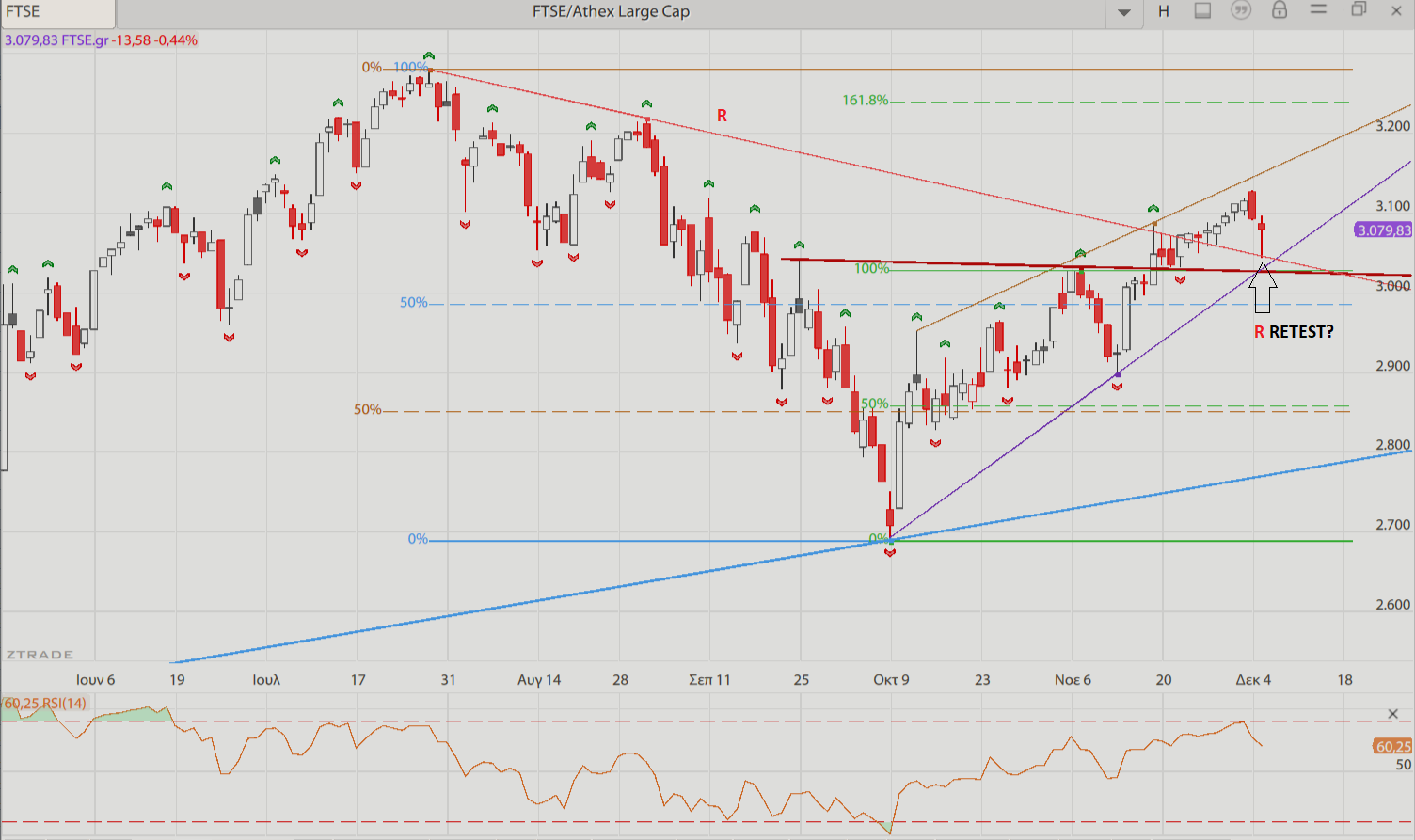
Task: Click the Ιουν 6 date label
Action: (x=95, y=679)
